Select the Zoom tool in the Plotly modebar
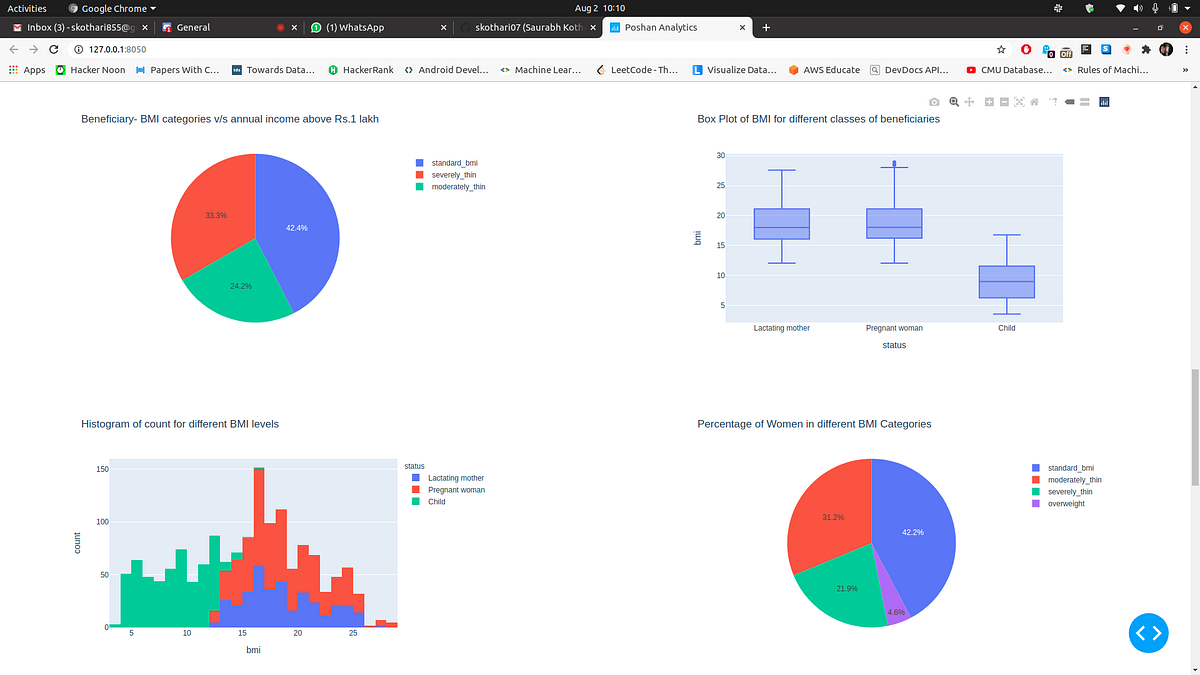The width and height of the screenshot is (1200, 675). (954, 101)
